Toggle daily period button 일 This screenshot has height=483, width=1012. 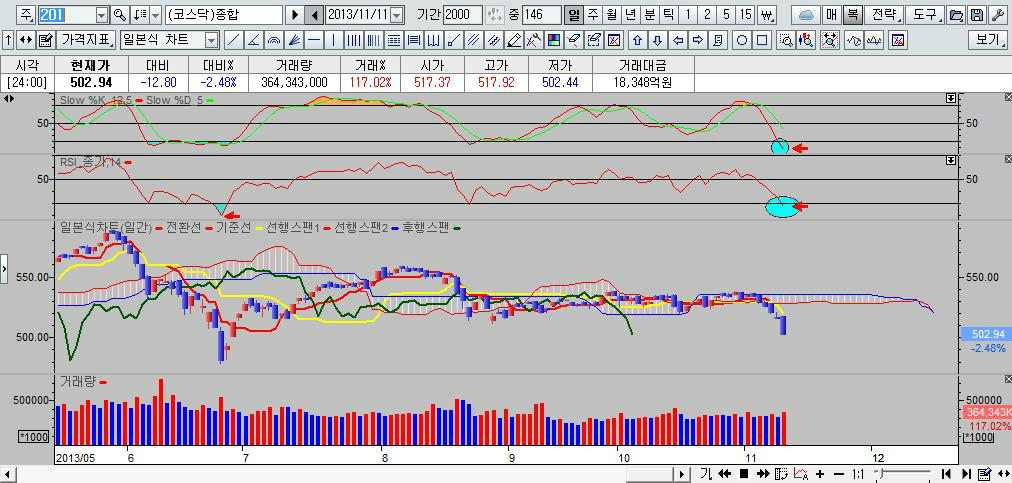pos(573,15)
